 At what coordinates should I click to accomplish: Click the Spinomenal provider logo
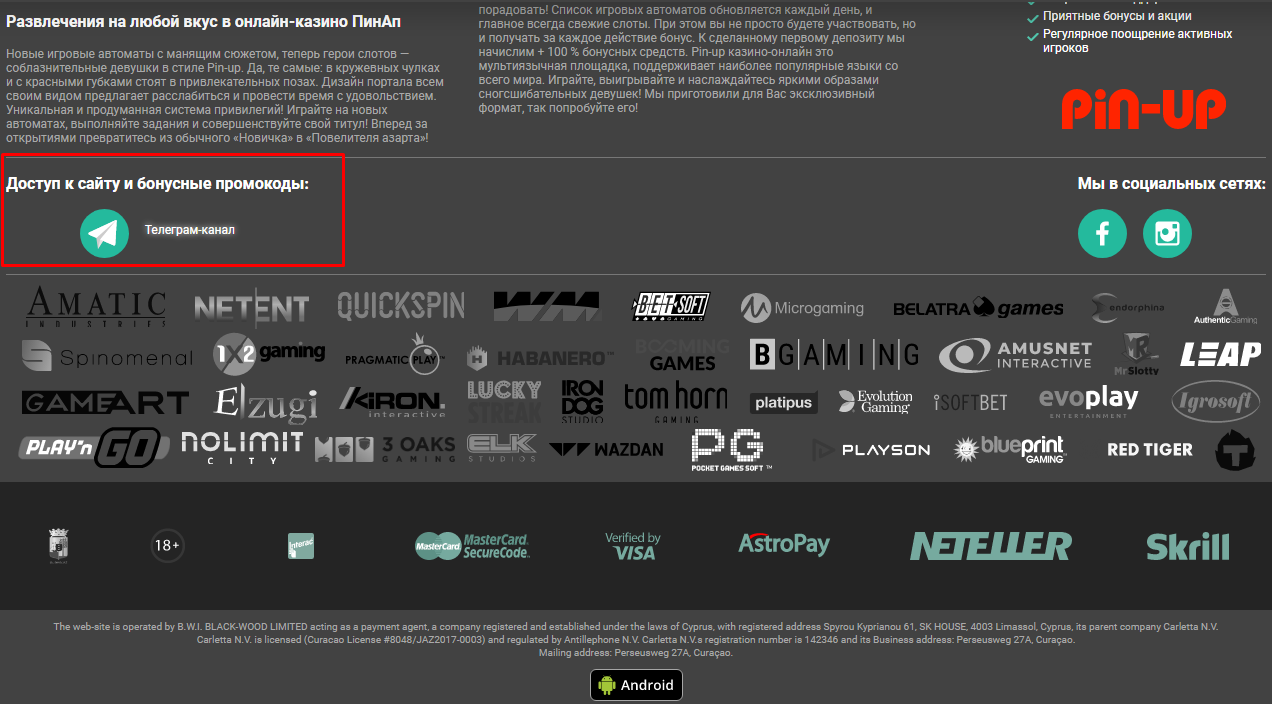coord(107,356)
